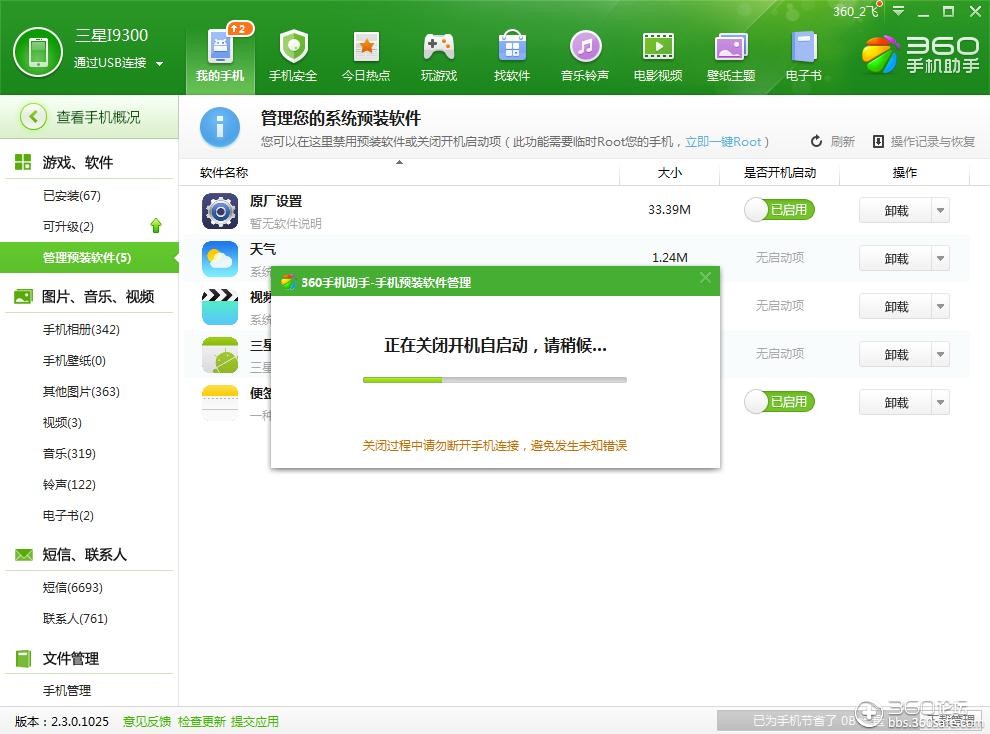Screen dimensions: 990x734
Task: Click the phone device icon
Action: [39, 51]
